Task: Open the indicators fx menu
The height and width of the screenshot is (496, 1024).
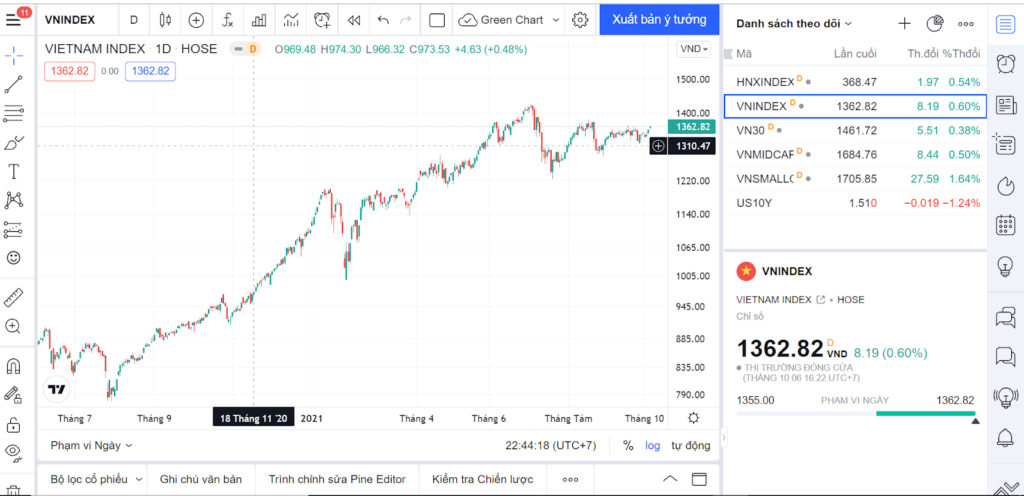Action: (x=227, y=20)
